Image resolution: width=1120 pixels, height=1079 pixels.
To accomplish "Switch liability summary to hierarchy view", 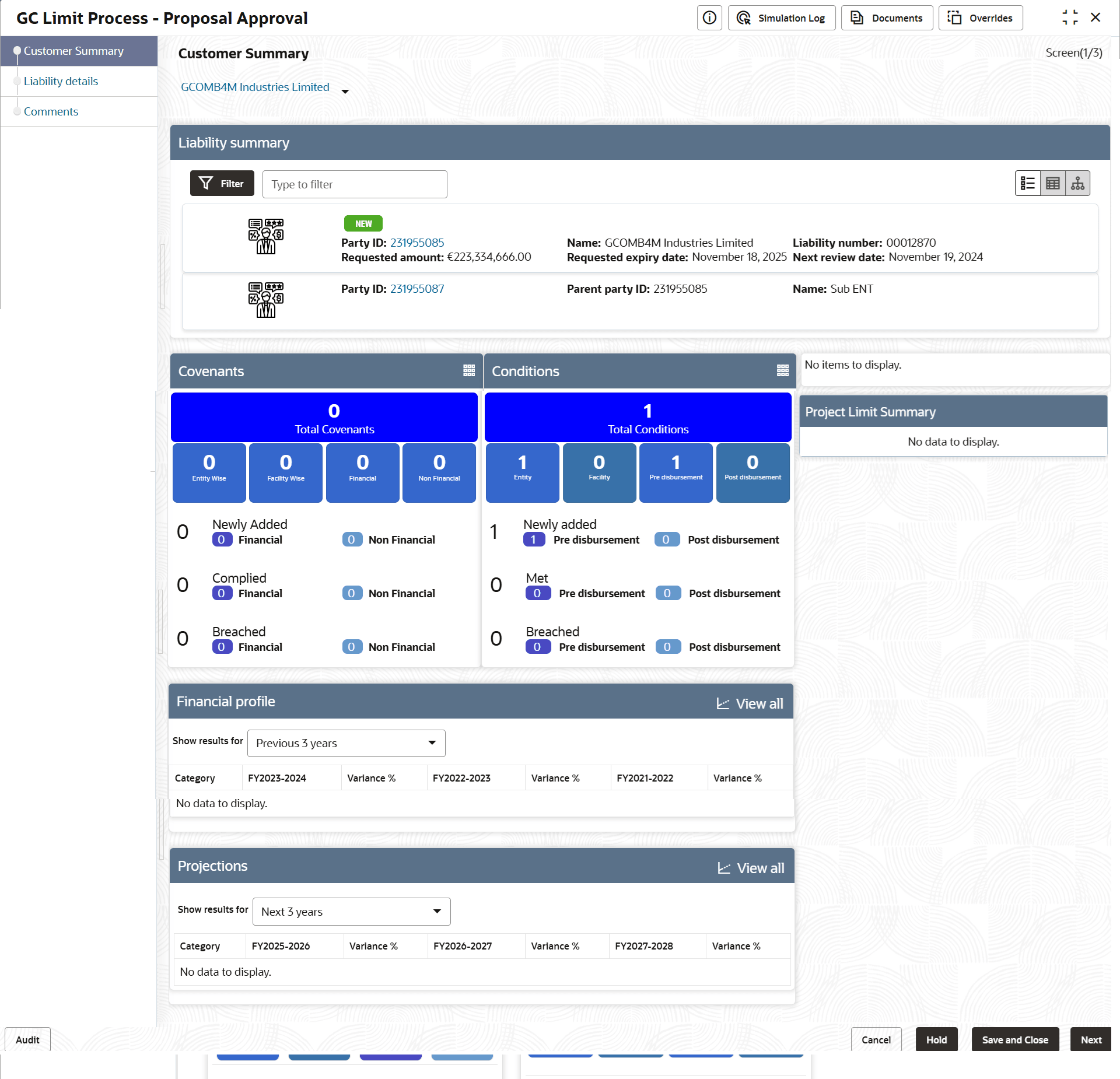I will (1077, 184).
